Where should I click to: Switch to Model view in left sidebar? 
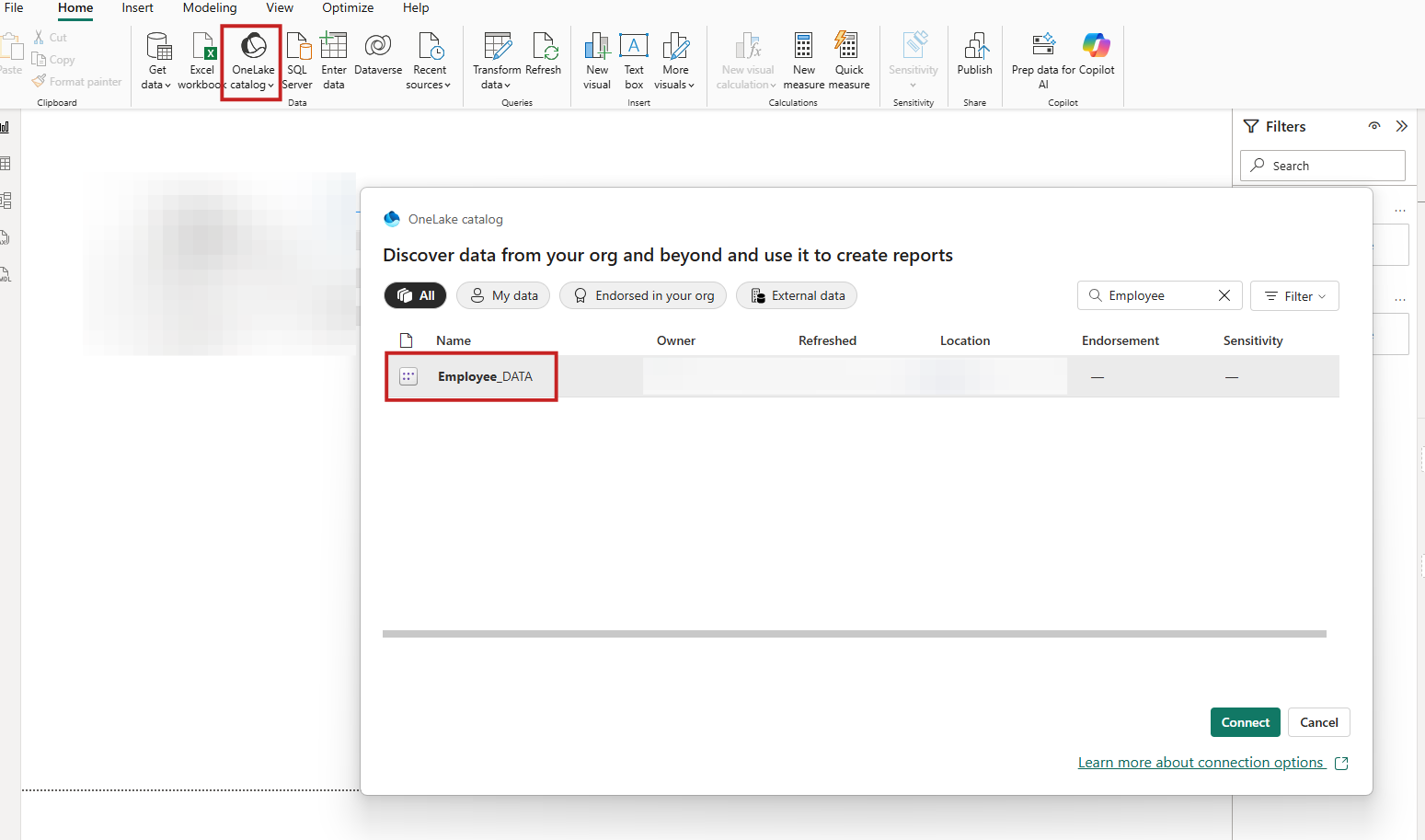click(x=6, y=201)
